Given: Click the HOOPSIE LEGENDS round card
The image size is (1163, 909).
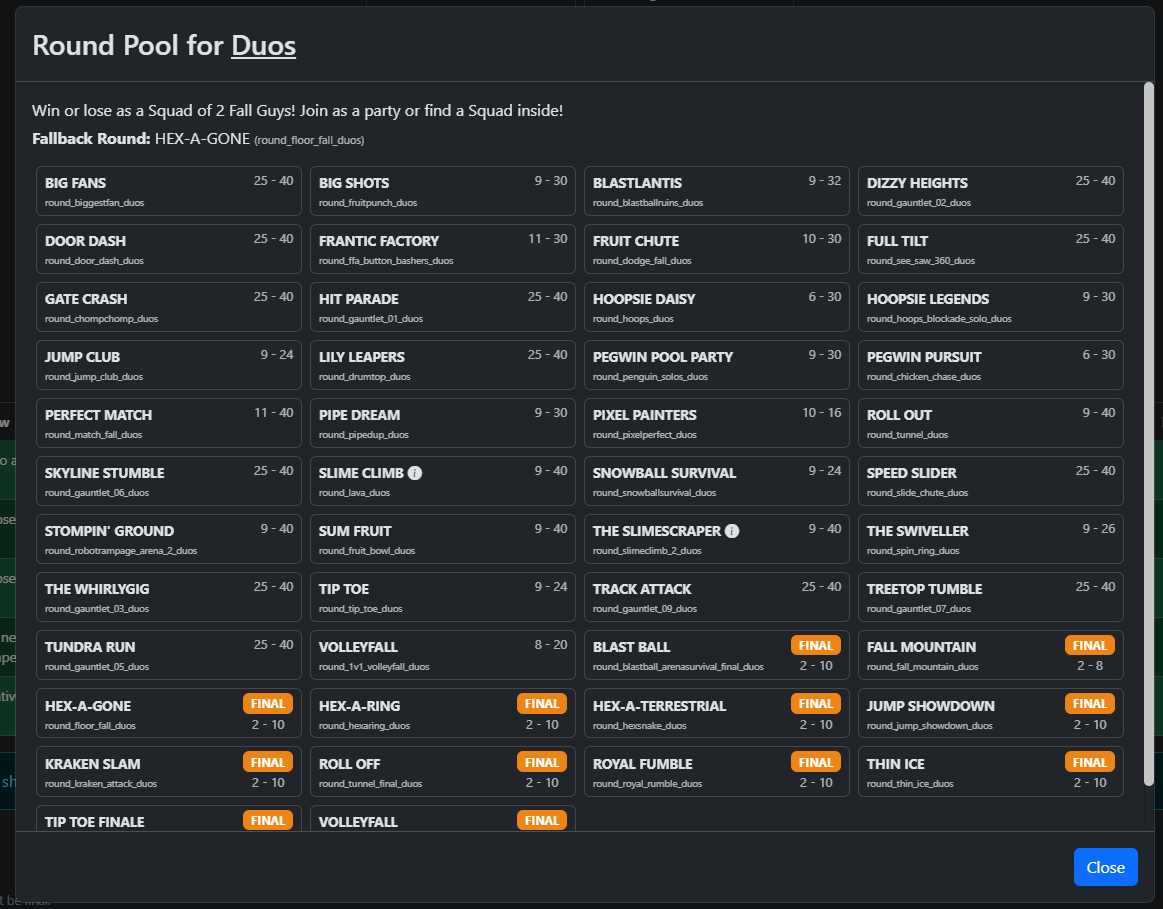Looking at the screenshot, I should (x=991, y=307).
